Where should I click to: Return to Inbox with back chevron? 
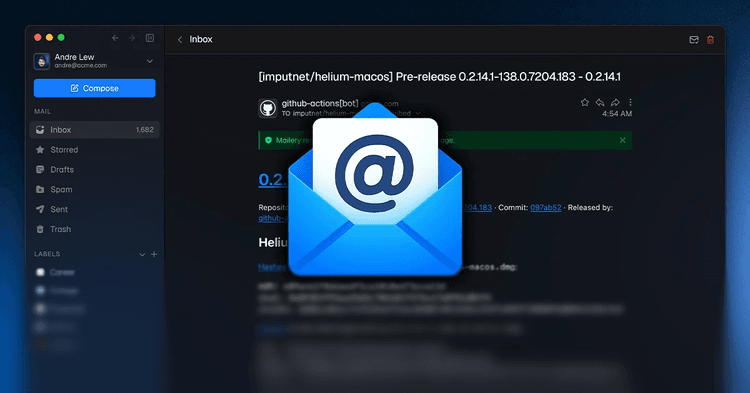(x=180, y=40)
